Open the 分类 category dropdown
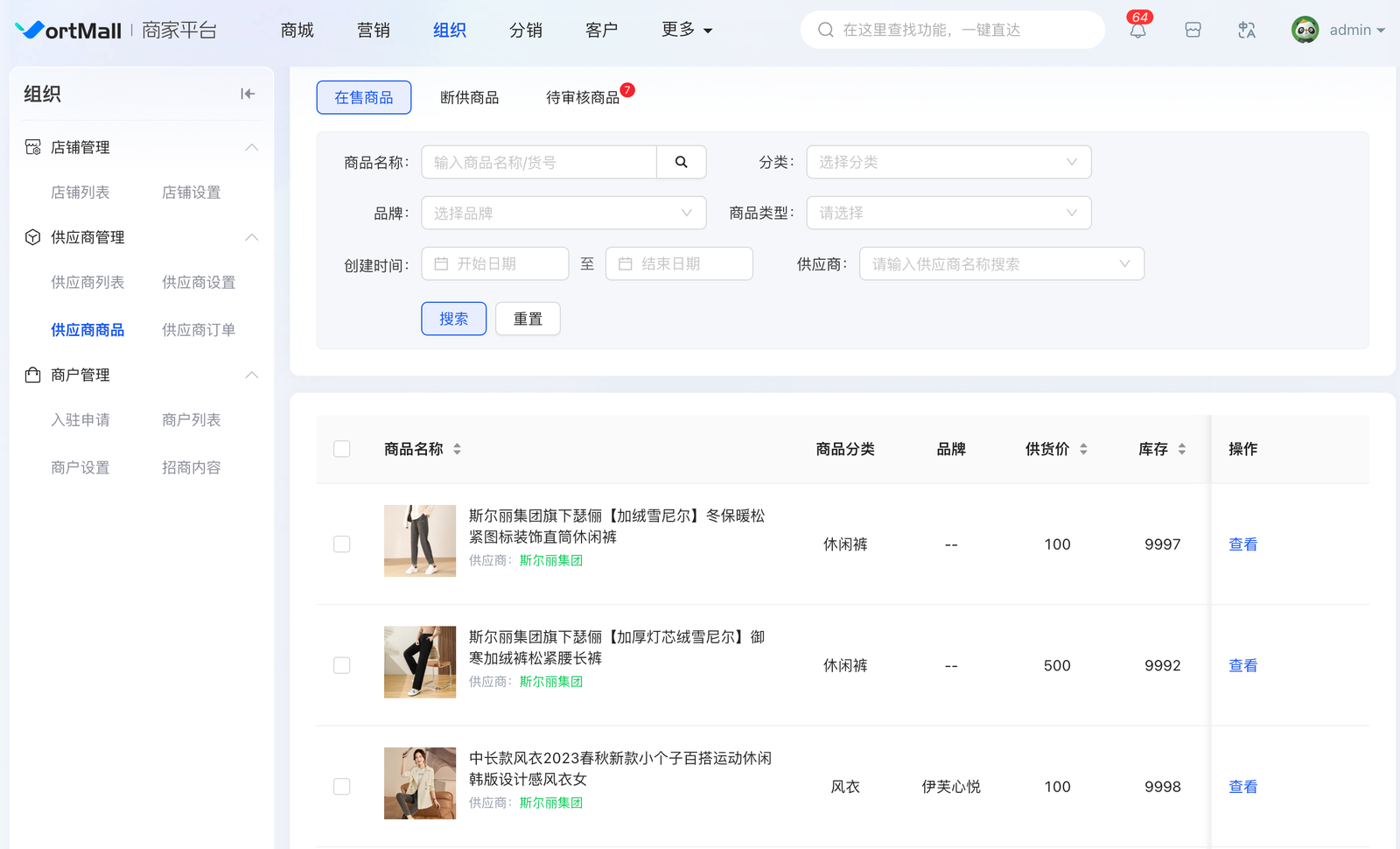The height and width of the screenshot is (849, 1400). [x=948, y=162]
